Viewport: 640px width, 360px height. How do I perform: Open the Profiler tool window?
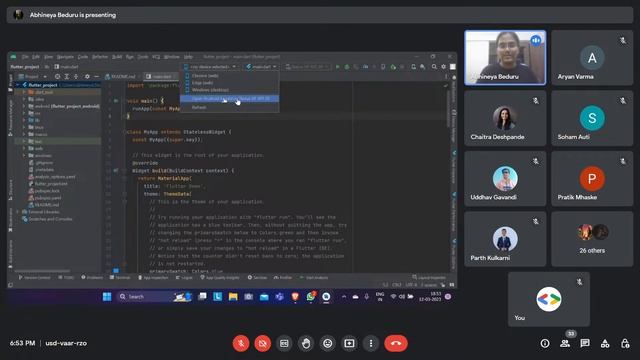click(x=283, y=278)
